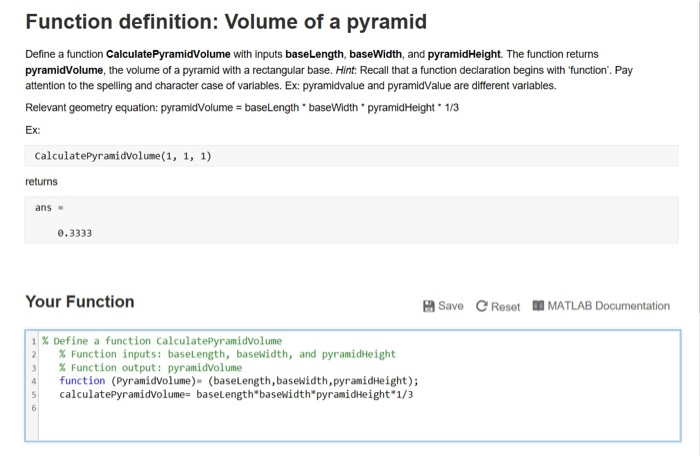
Task: Click line number 4 in editor gutter
Action: (33, 382)
